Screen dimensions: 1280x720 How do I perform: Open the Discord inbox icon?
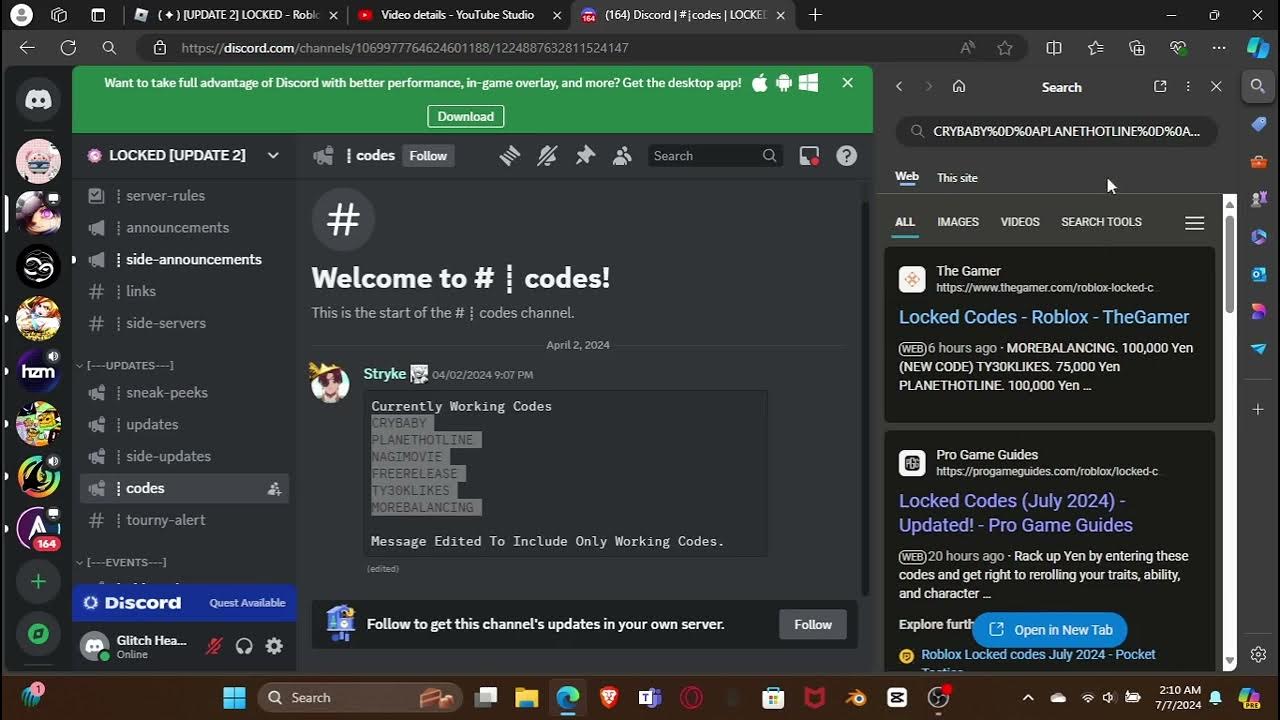coord(809,156)
